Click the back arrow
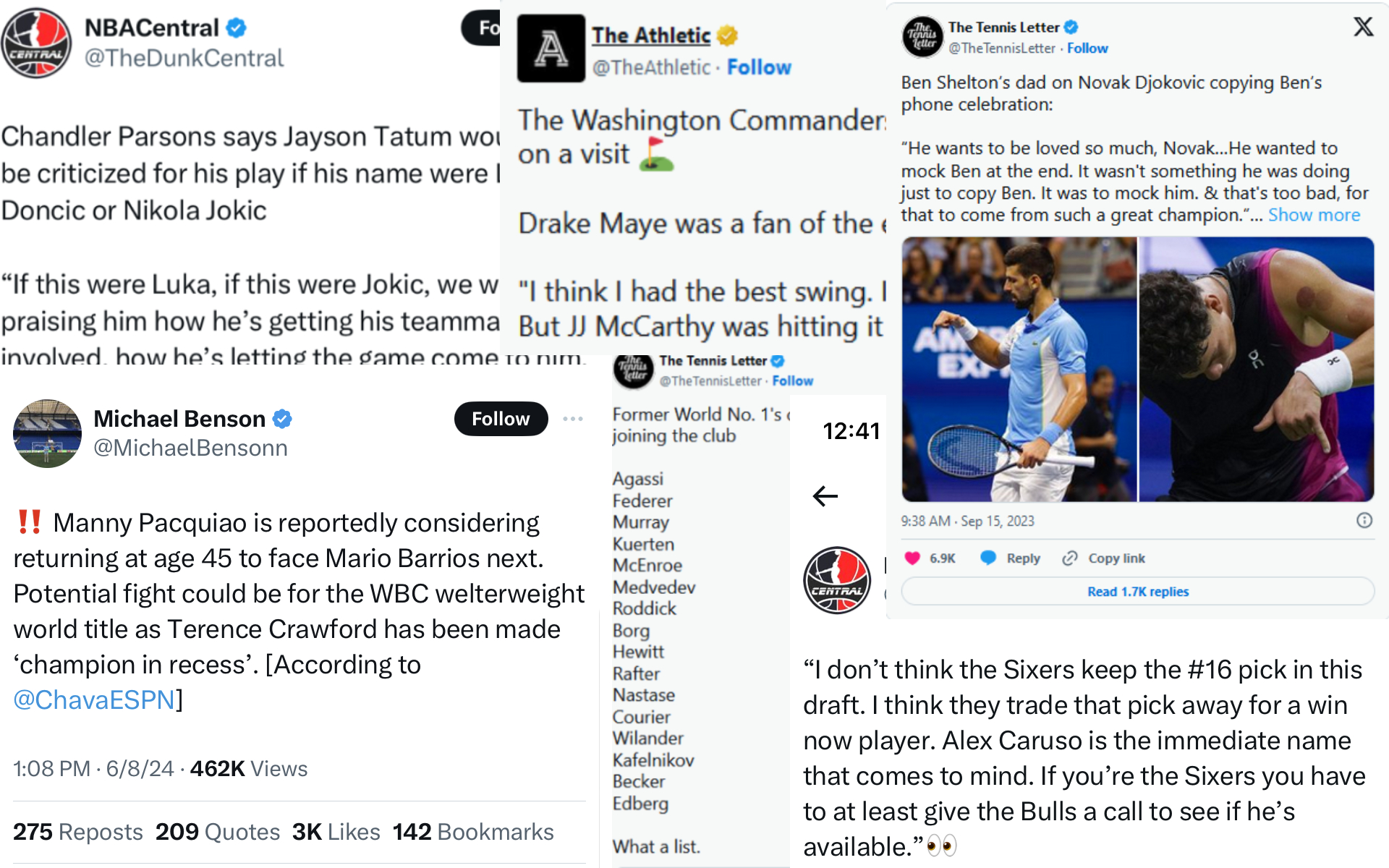Screen dimensions: 1389x868 824,496
